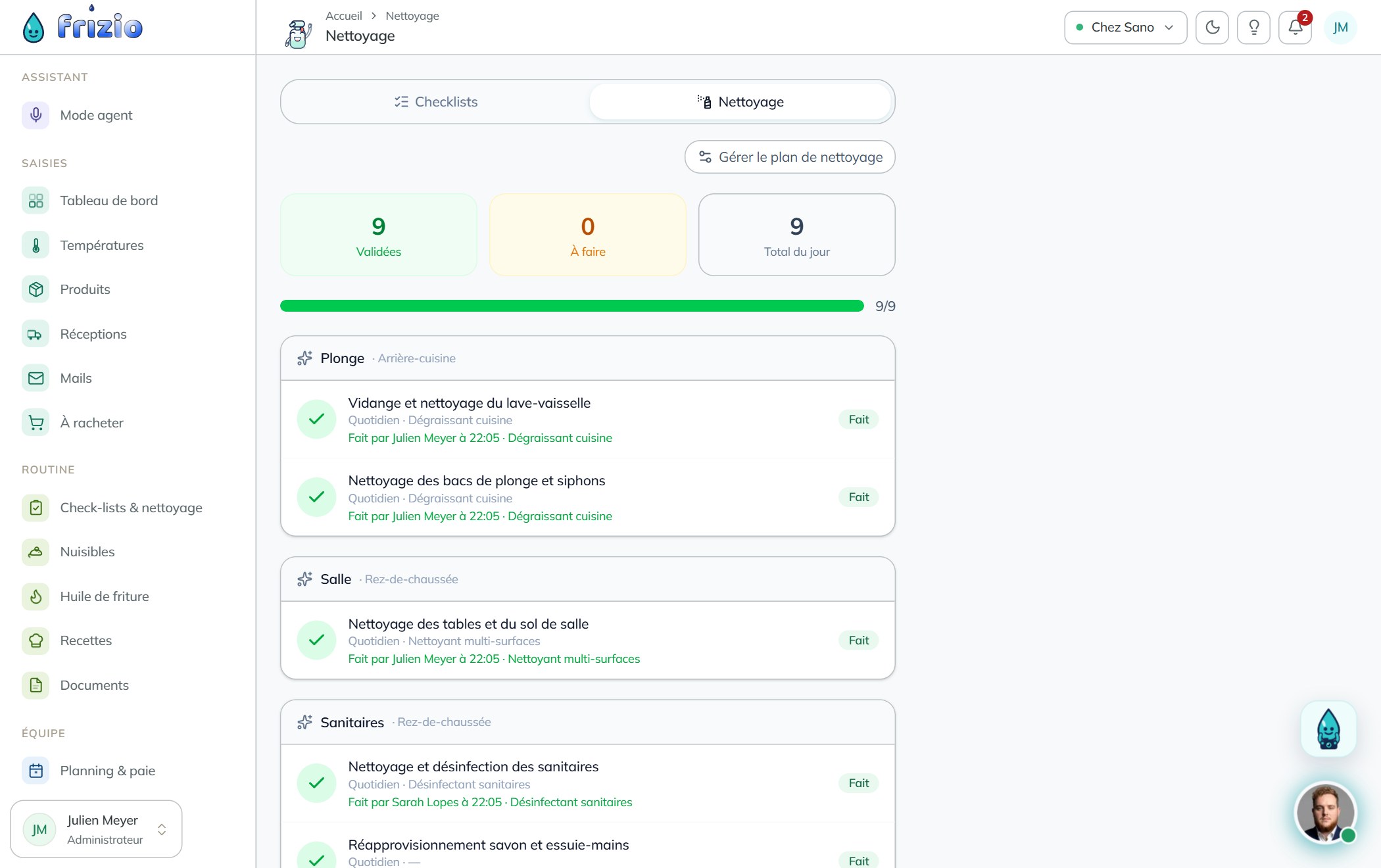Select the Nettoyage tab
The width and height of the screenshot is (1381, 868).
click(740, 102)
